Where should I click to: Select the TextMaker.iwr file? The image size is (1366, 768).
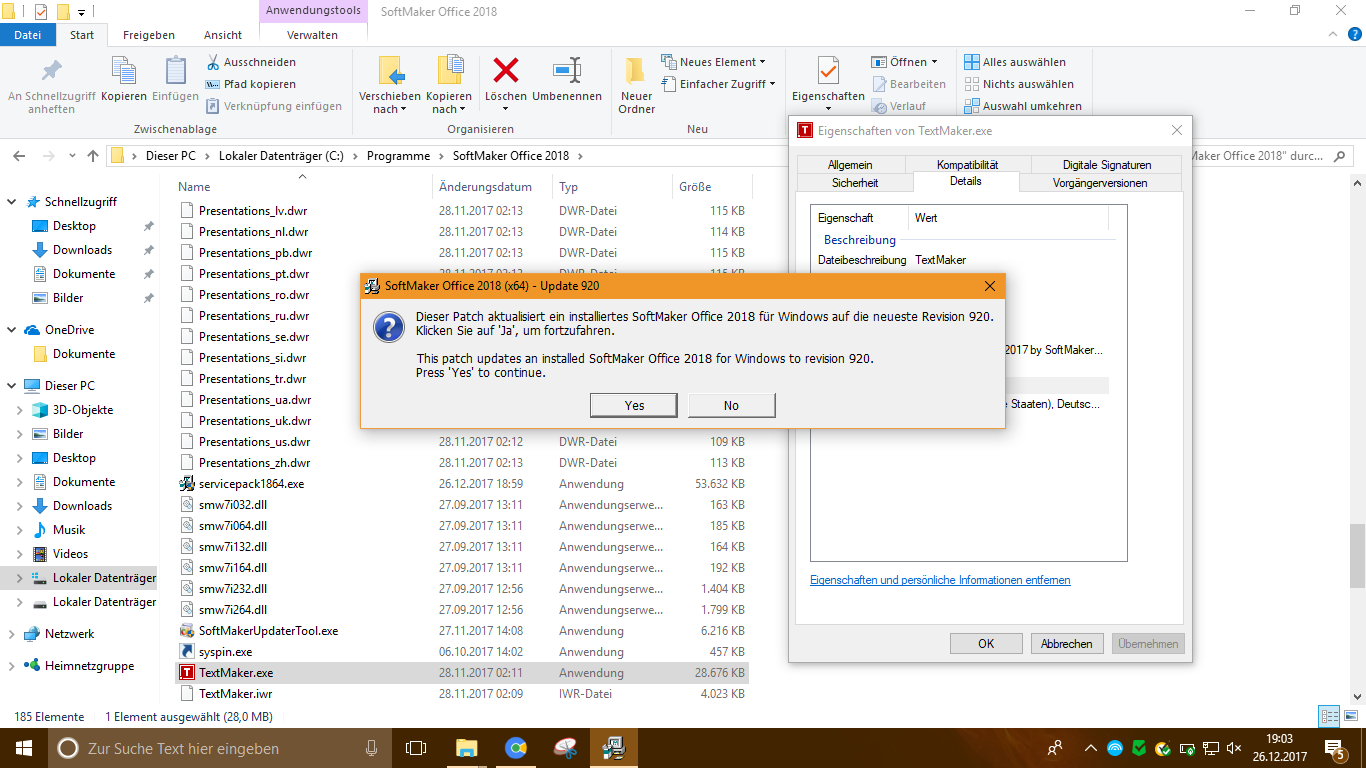point(235,693)
